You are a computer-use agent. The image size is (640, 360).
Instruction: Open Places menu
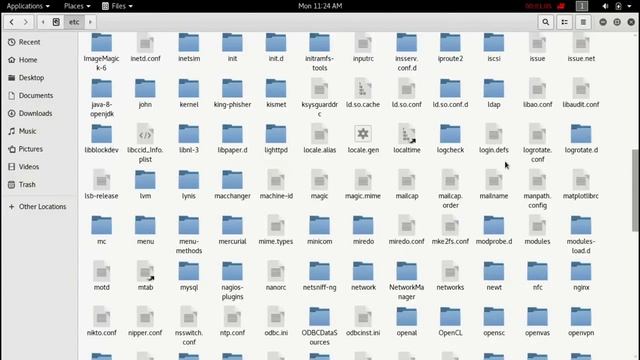pos(77,6)
